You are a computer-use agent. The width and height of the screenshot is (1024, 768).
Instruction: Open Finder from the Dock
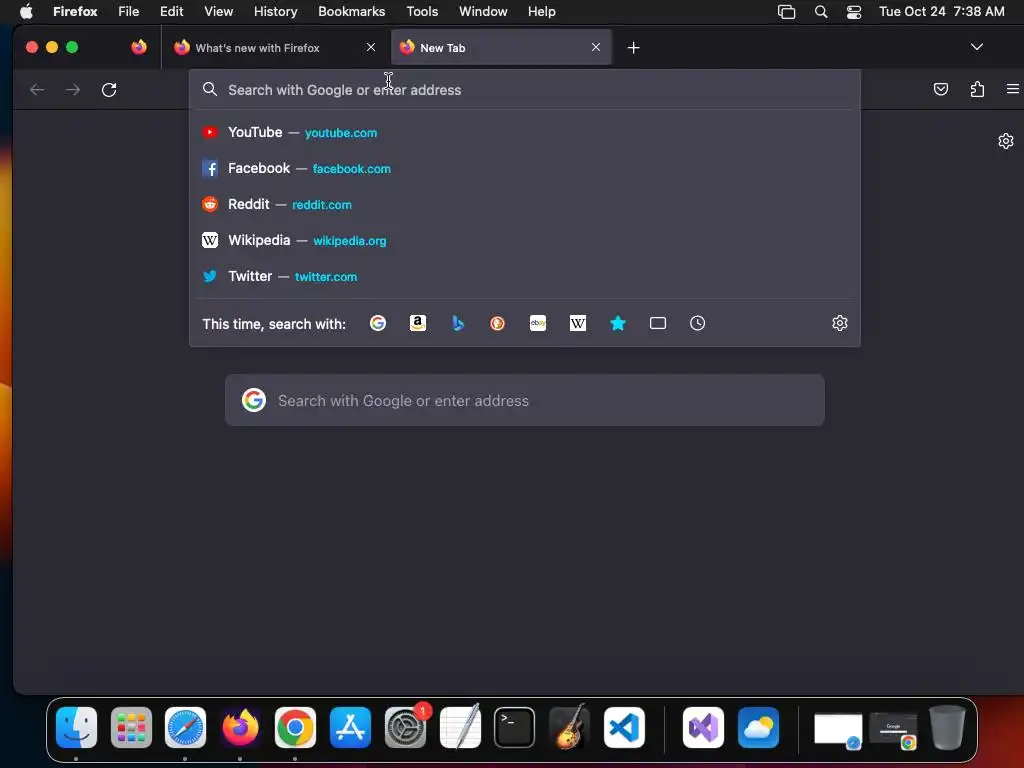76,727
